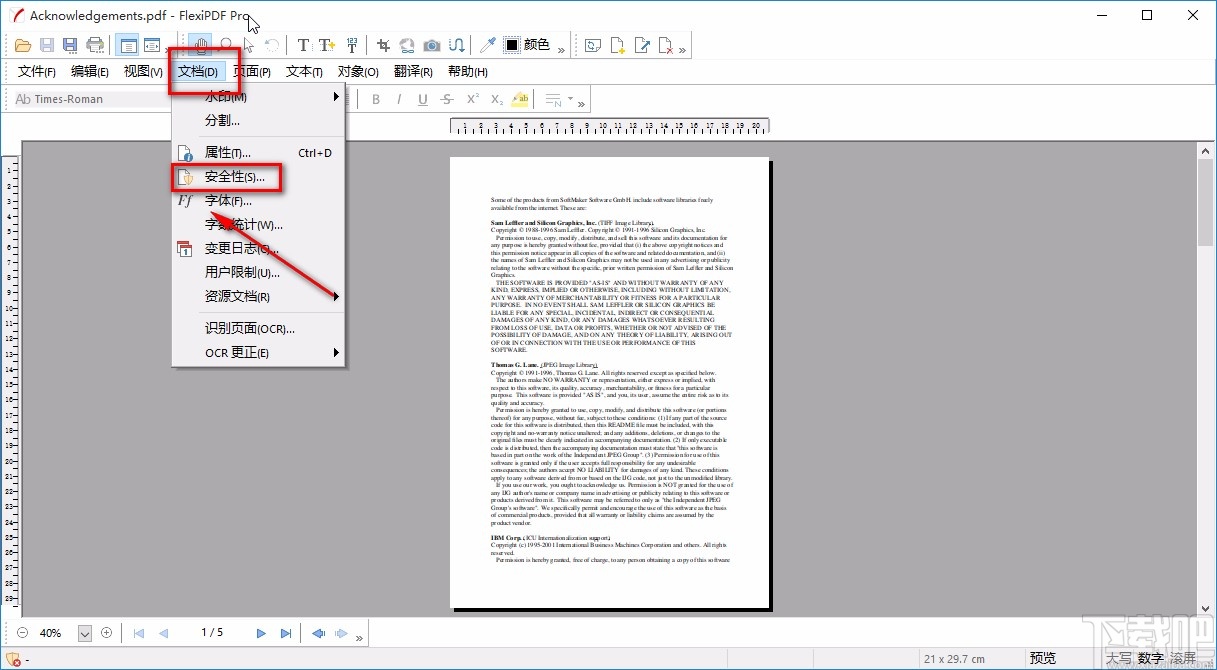Click the 1 / 5 page number field
The image size is (1217, 670).
point(212,633)
